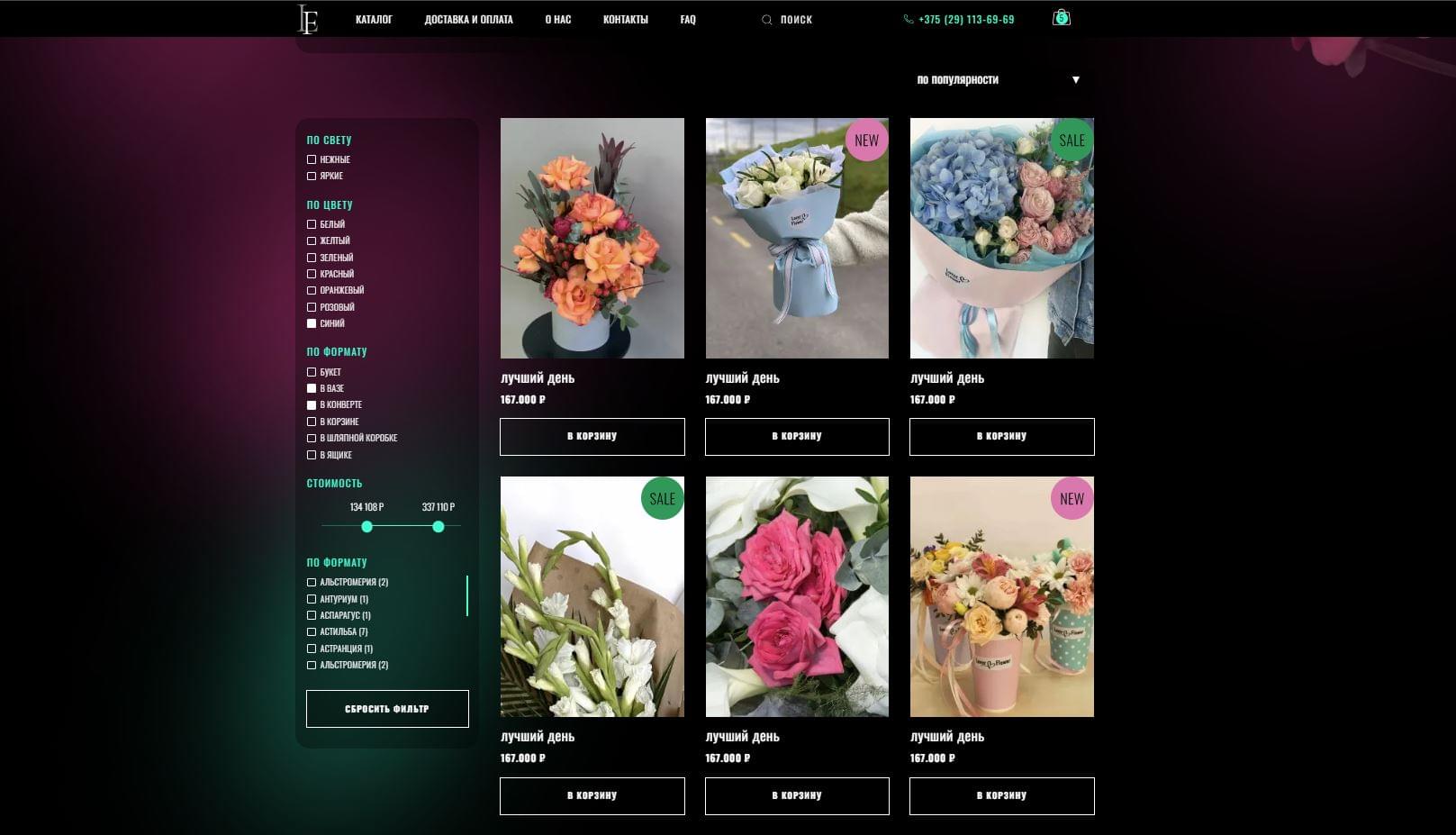Click the LF logo in the header
Viewport: 1456px width, 835px height.
click(308, 19)
